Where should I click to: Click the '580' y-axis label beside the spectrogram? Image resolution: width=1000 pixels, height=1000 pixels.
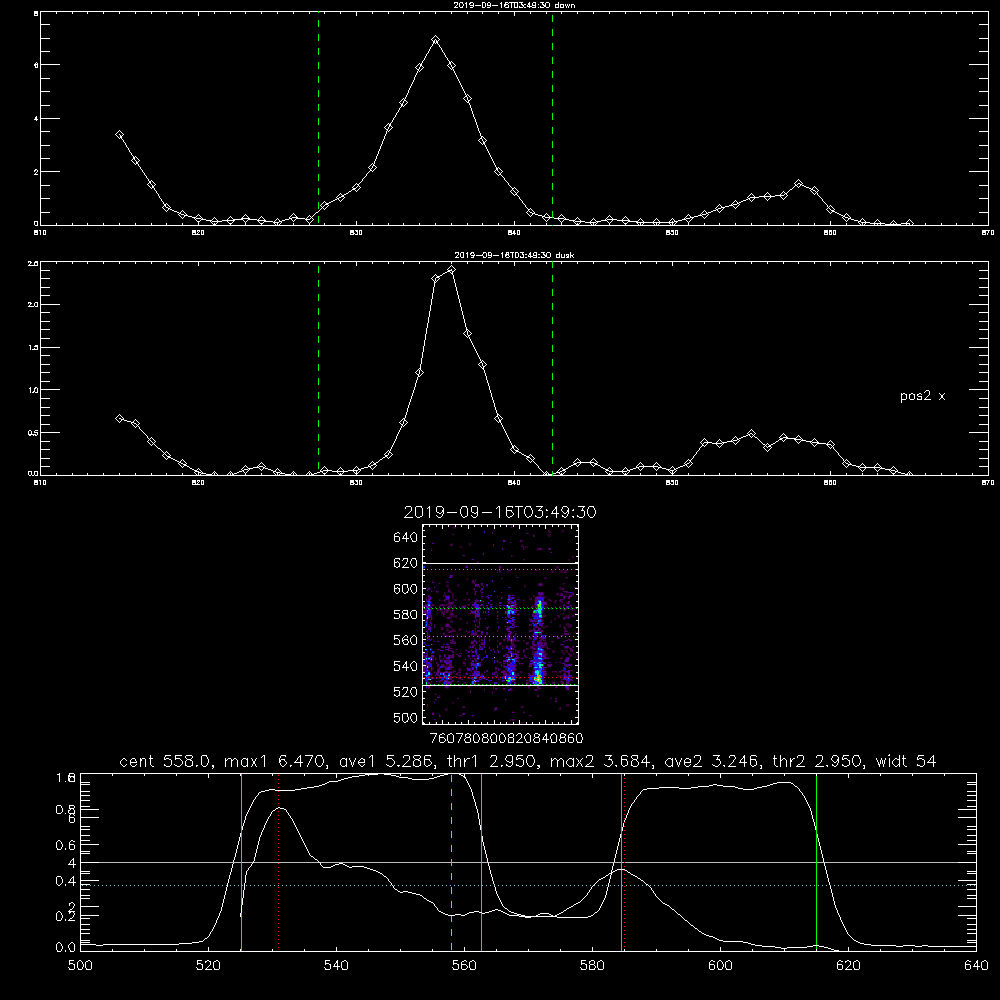coord(406,615)
